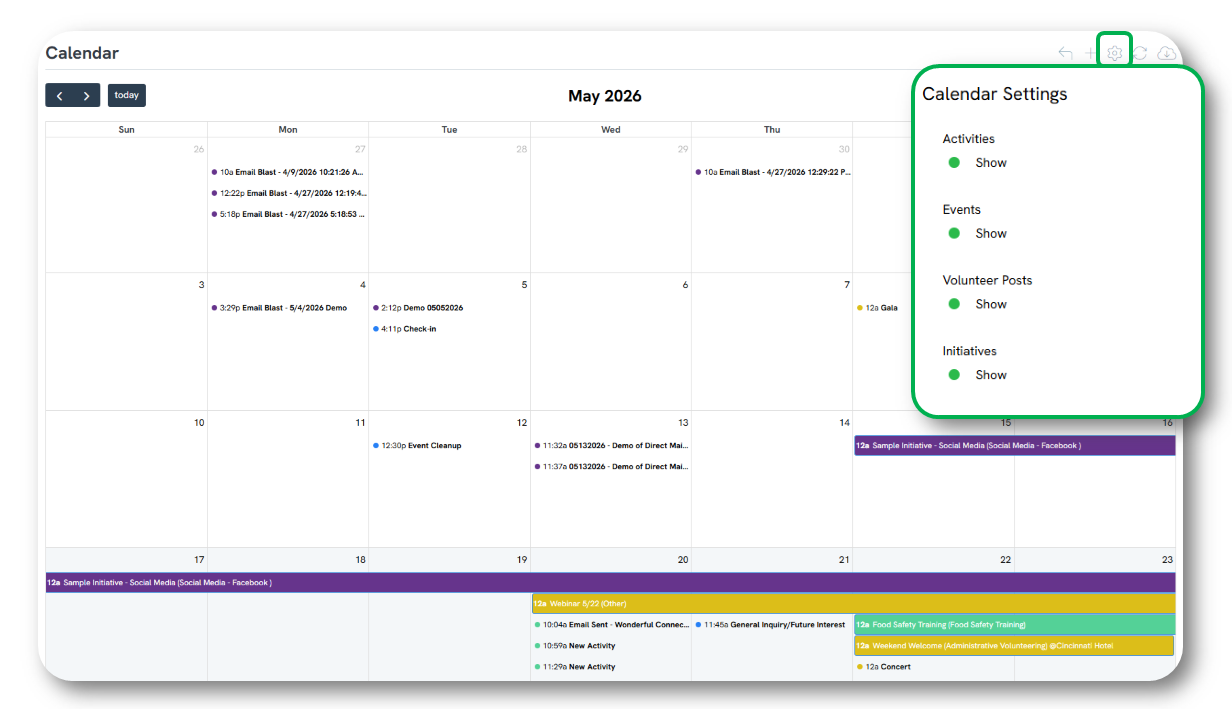Open 5:18p Email Blast event
1232x709 pixels.
click(x=288, y=214)
